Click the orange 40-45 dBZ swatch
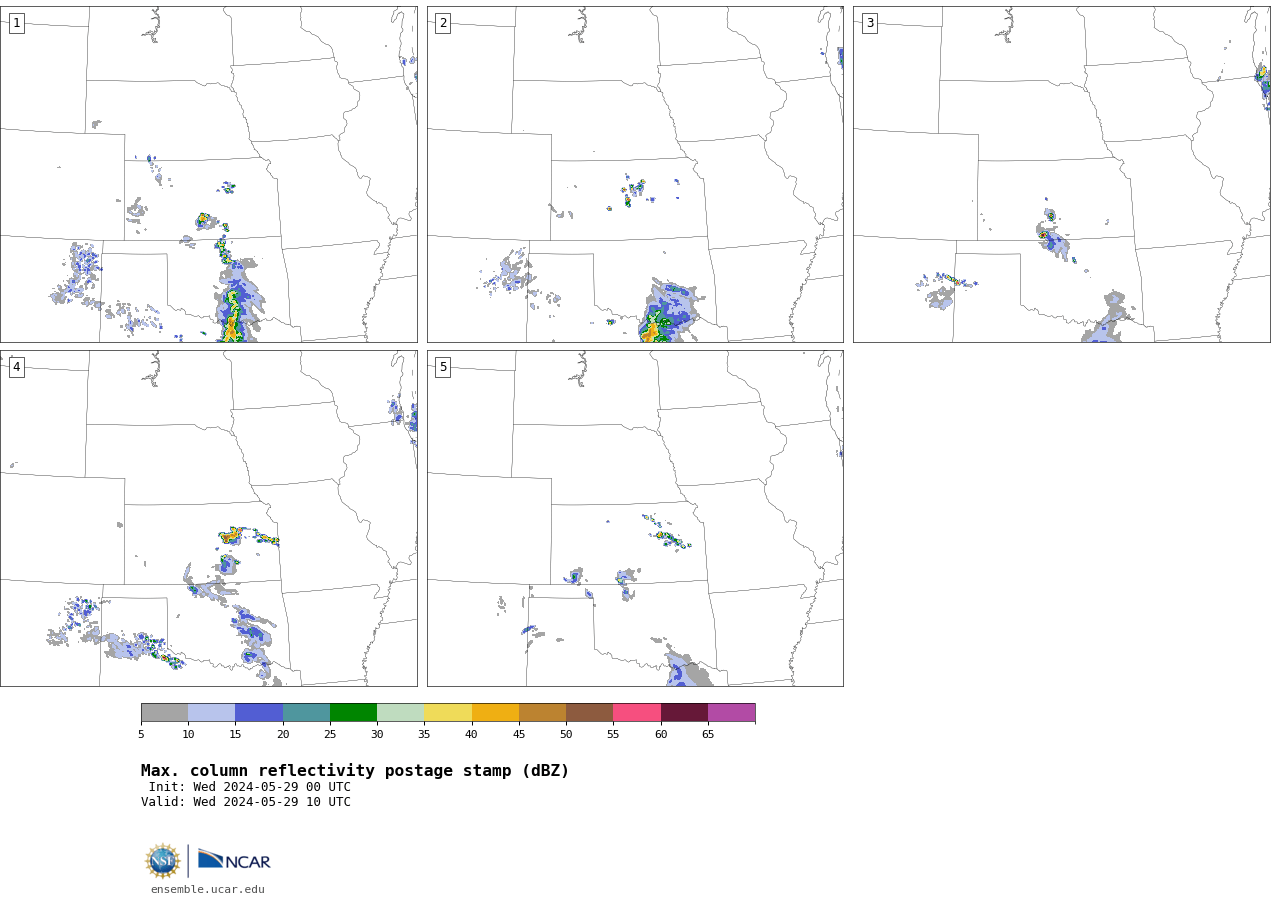This screenshot has width=1280, height=901. click(x=495, y=713)
